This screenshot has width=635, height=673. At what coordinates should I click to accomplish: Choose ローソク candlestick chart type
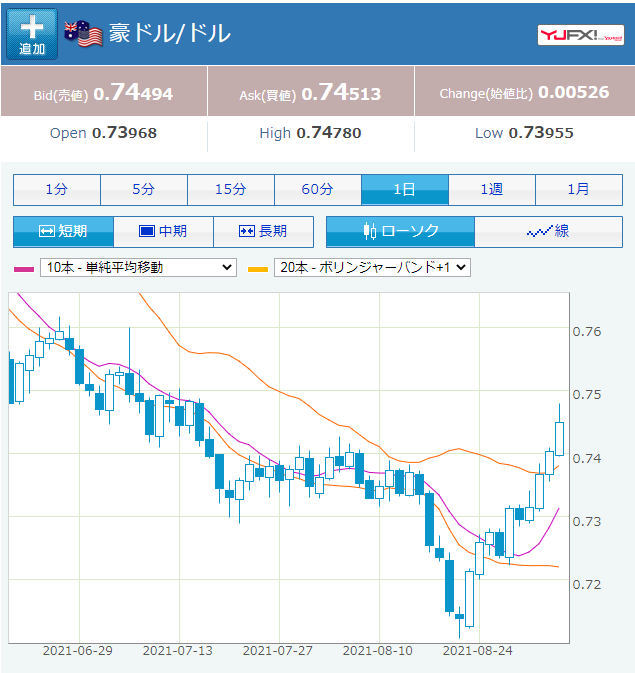pyautogui.click(x=401, y=232)
